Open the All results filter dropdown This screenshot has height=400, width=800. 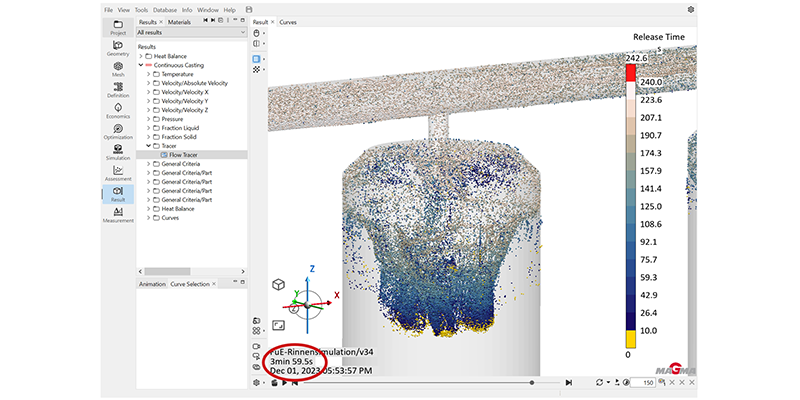point(191,32)
